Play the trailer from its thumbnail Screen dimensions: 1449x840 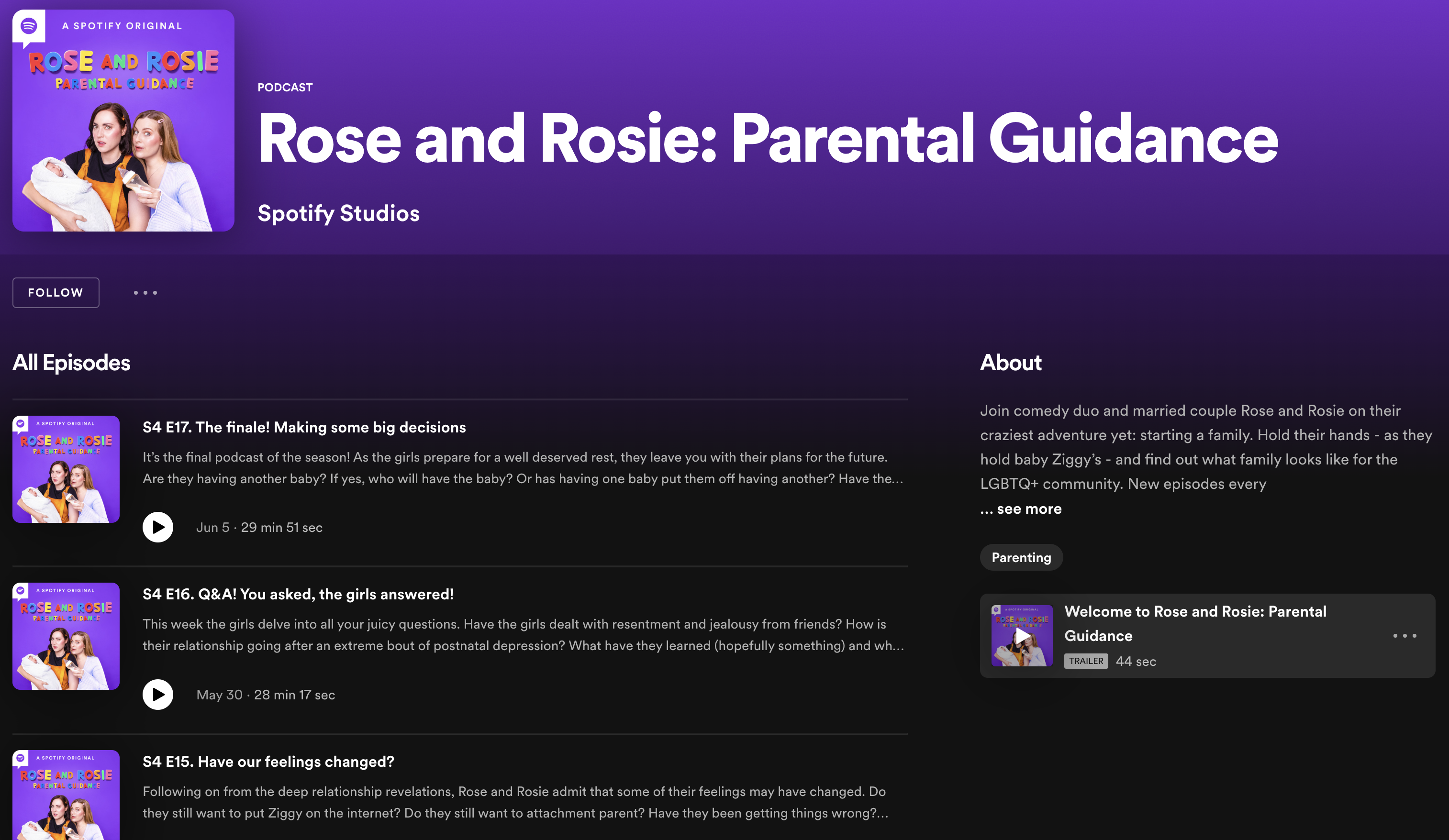tap(1022, 635)
